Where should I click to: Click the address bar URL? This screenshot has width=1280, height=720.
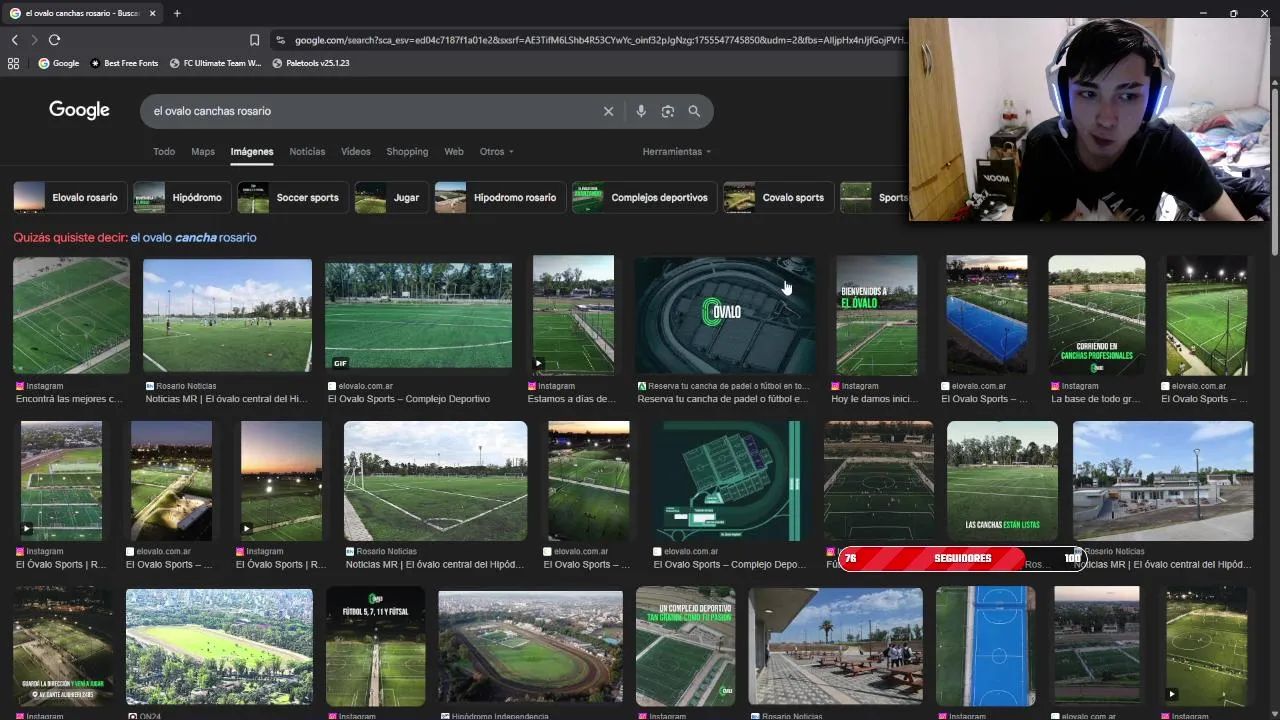click(600, 40)
